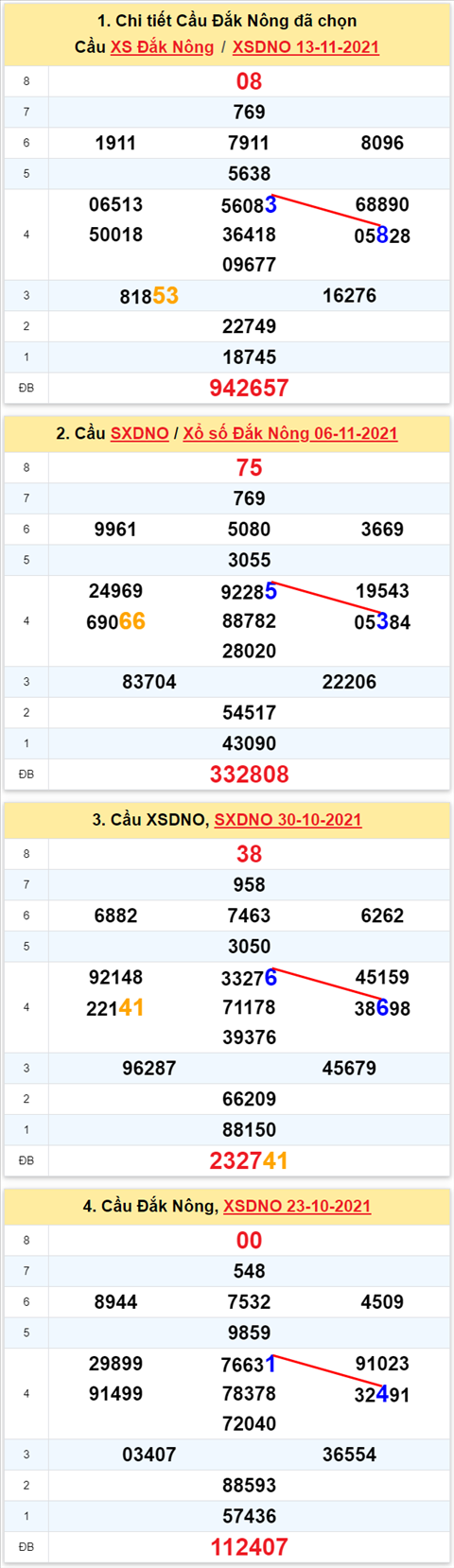Open the XSDNO 23-10-2021 link
Image resolution: width=454 pixels, height=1568 pixels.
[x=297, y=1206]
